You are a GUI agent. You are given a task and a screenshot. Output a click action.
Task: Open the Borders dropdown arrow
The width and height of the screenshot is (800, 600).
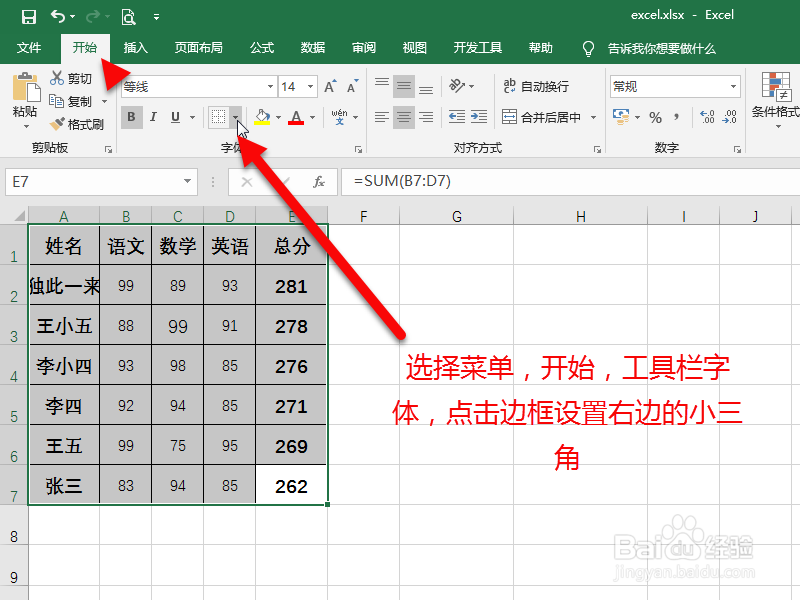[235, 117]
